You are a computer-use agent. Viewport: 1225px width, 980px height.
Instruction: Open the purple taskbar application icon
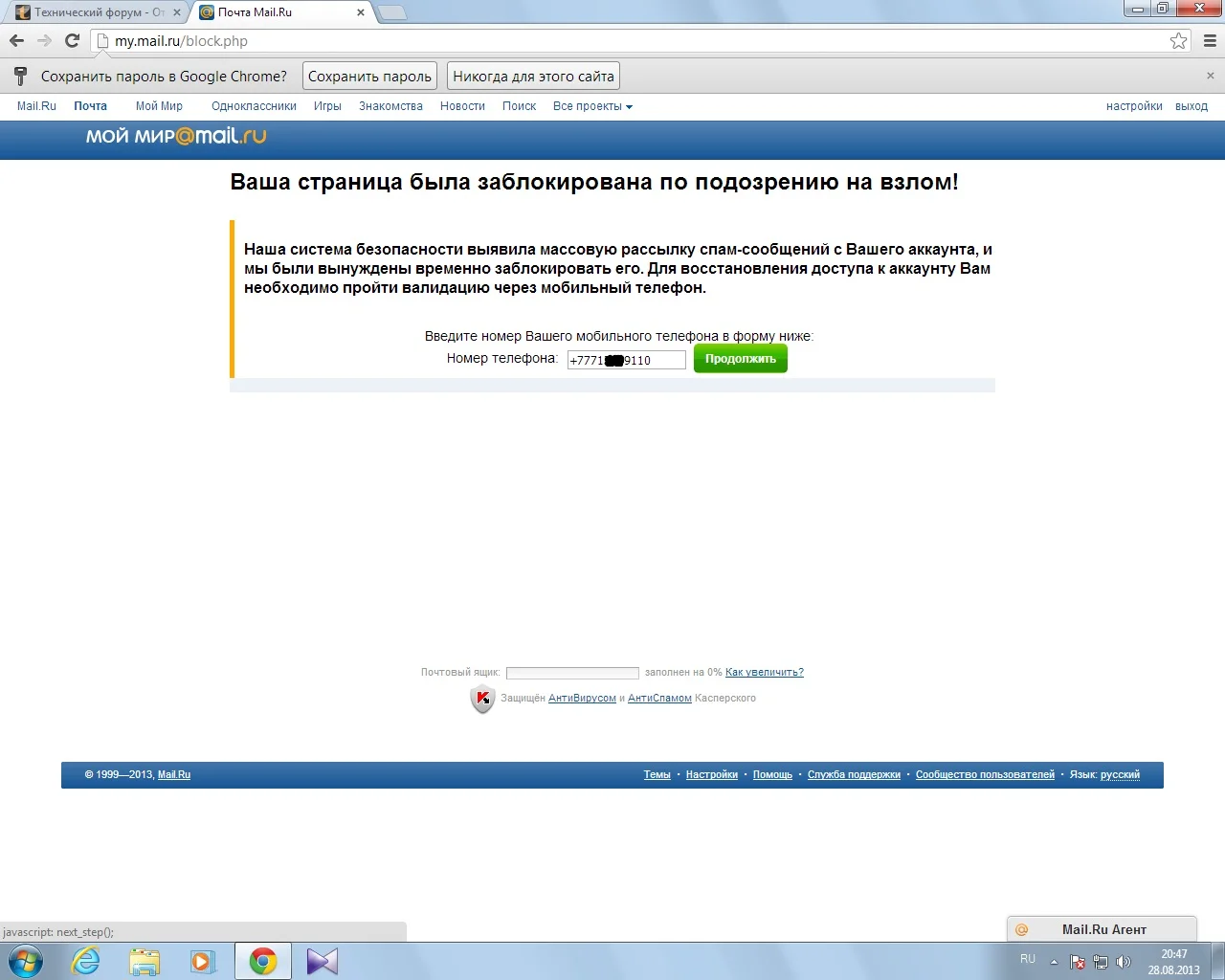323,961
